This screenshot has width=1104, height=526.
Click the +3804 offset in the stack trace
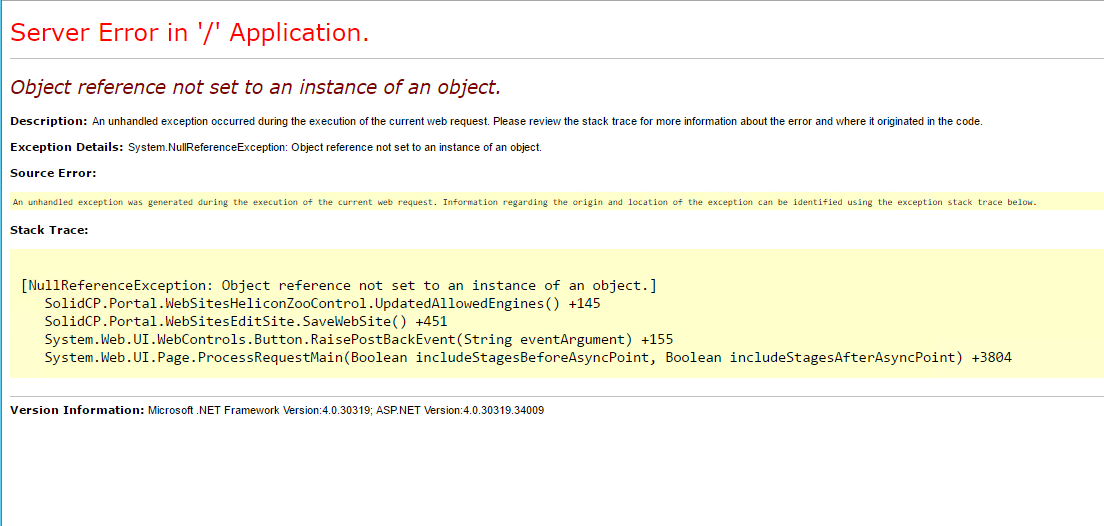[991, 358]
